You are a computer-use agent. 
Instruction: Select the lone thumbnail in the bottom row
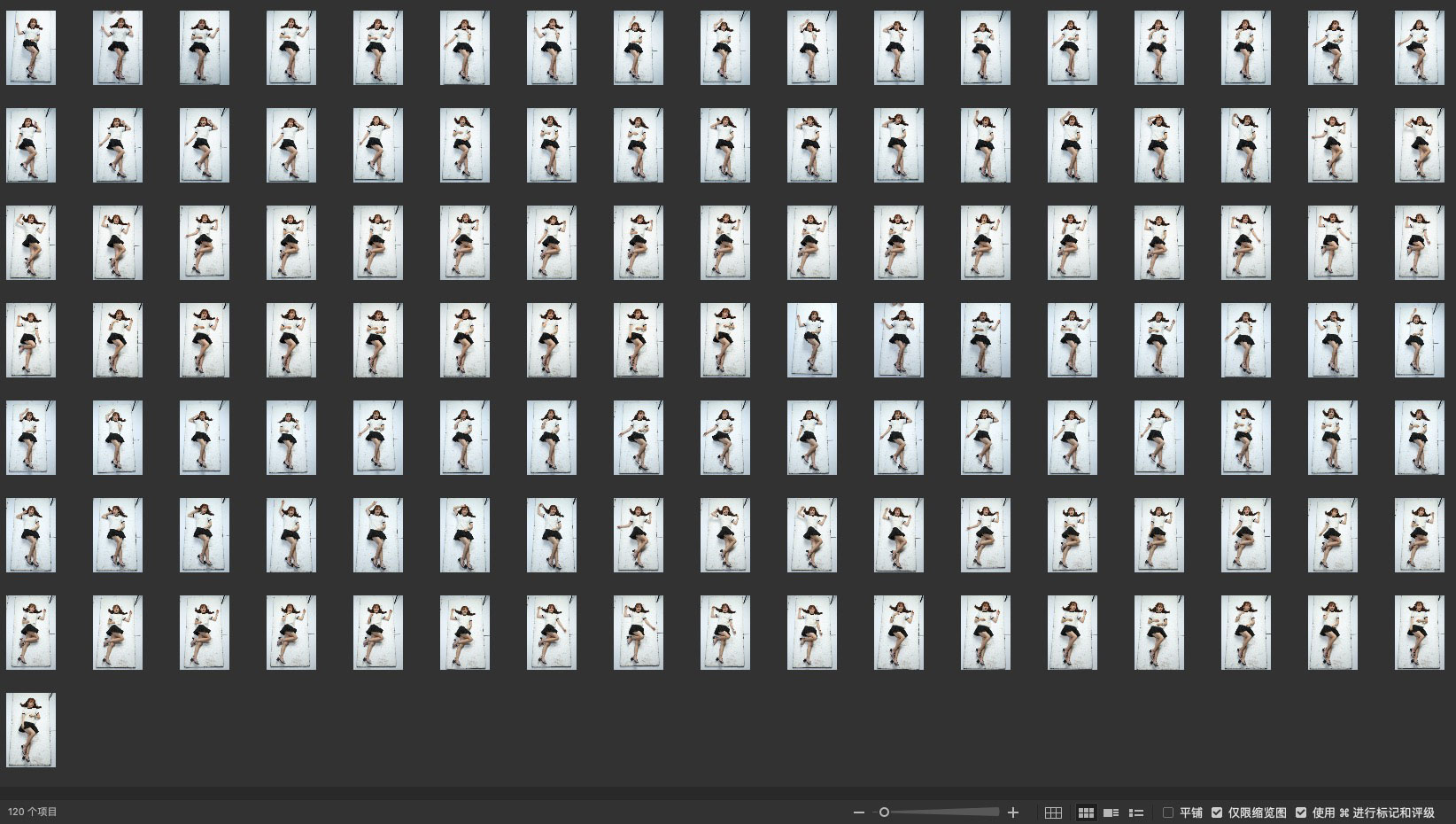(x=31, y=730)
